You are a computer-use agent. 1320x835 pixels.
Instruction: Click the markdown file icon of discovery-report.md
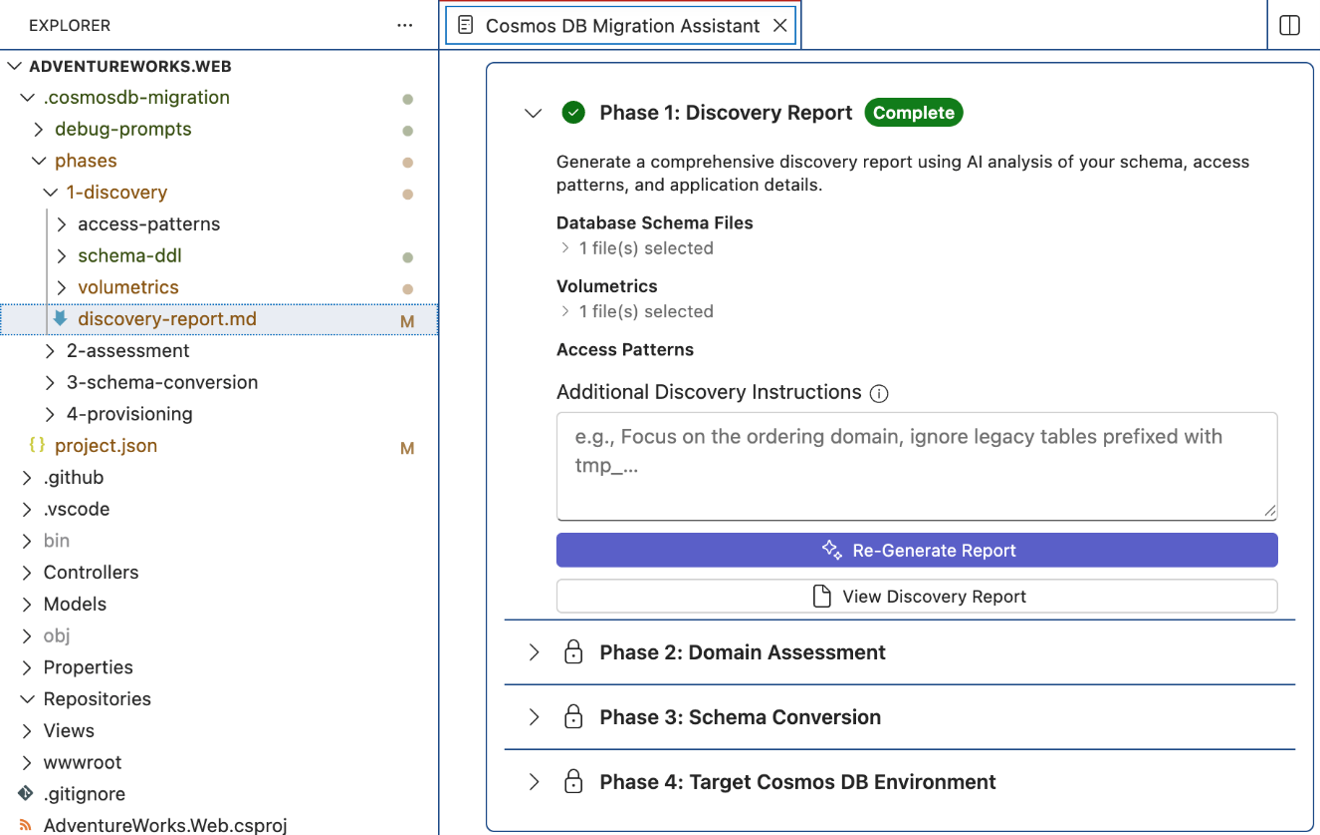(60, 318)
